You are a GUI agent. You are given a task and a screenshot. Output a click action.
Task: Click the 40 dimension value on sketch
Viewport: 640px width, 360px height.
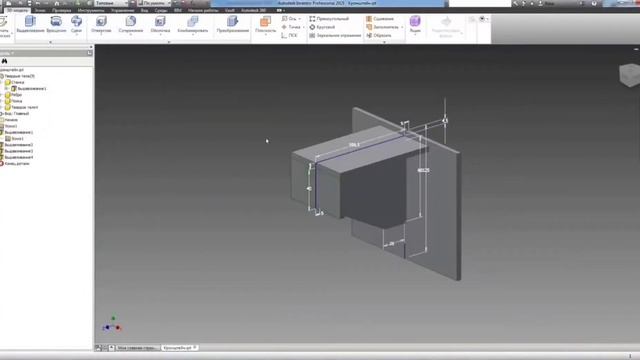[309, 189]
